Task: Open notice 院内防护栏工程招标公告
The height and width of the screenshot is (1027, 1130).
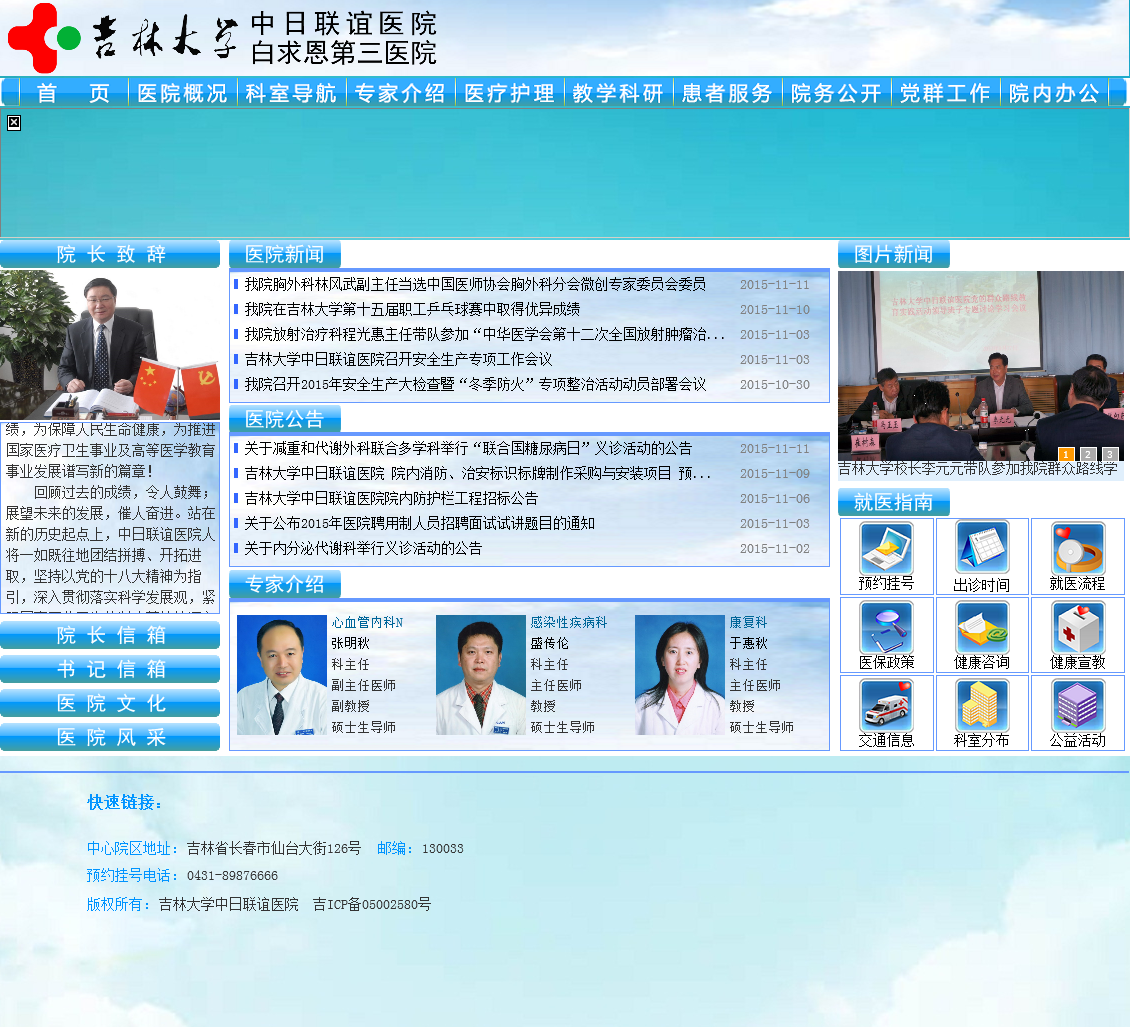Action: pyautogui.click(x=391, y=499)
